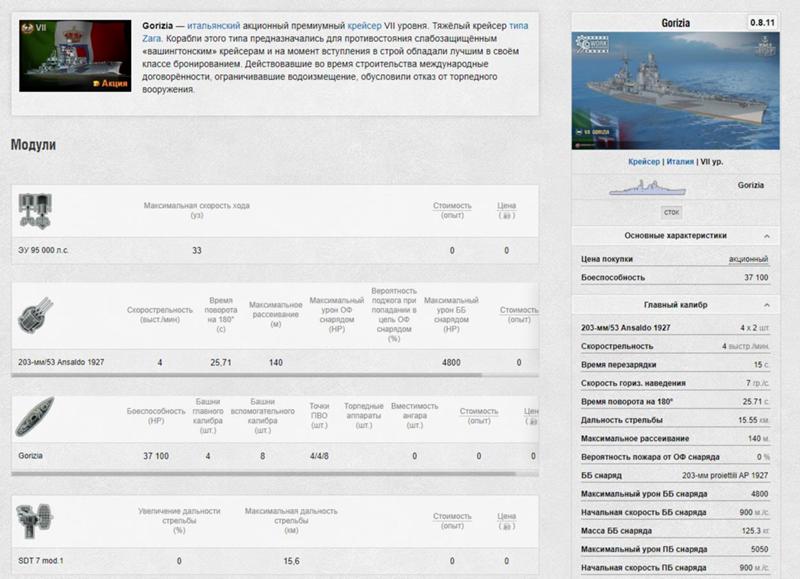The height and width of the screenshot is (579, 800).
Task: Click the Вместимость ангара column header
Action: (415, 416)
